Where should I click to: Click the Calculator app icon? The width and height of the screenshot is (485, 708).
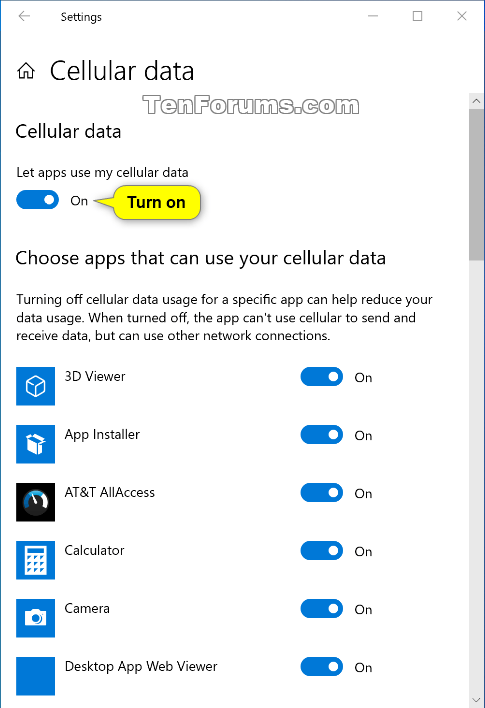(35, 560)
